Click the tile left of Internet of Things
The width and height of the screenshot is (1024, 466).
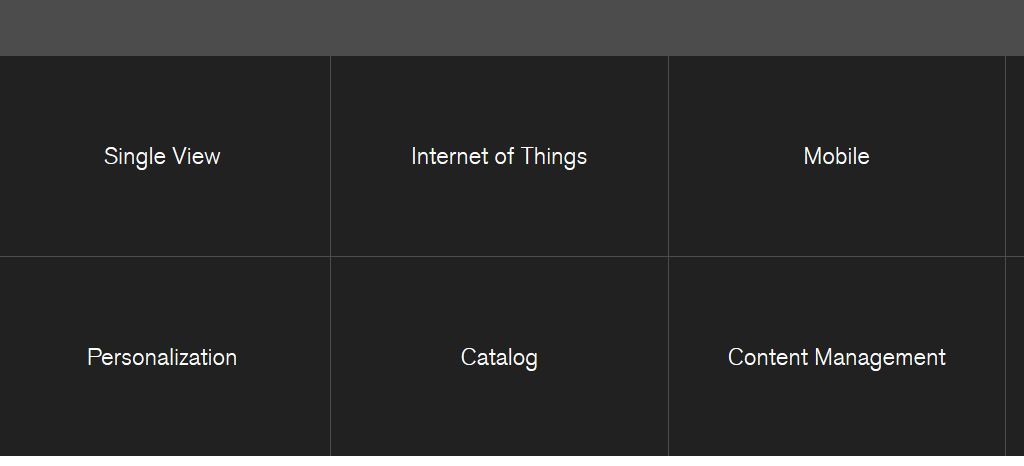tap(162, 156)
